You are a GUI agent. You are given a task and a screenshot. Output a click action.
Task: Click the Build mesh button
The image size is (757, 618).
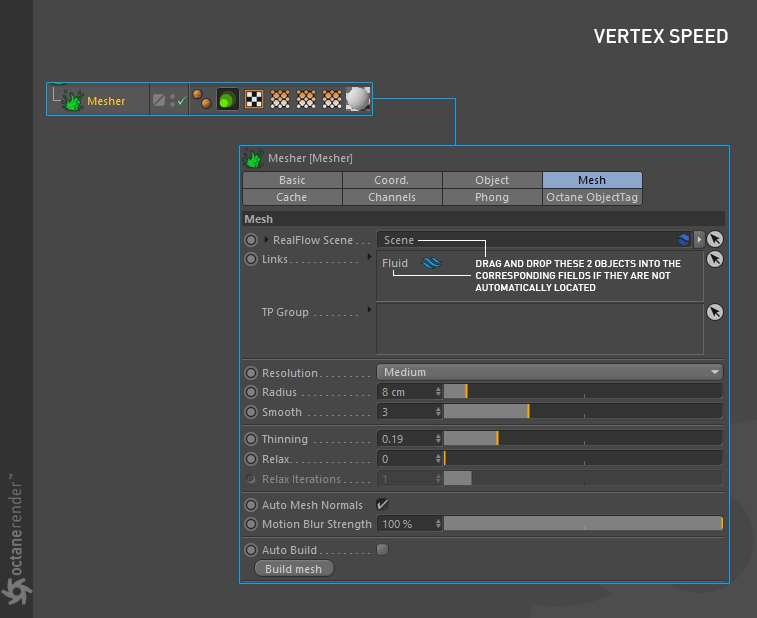(294, 569)
